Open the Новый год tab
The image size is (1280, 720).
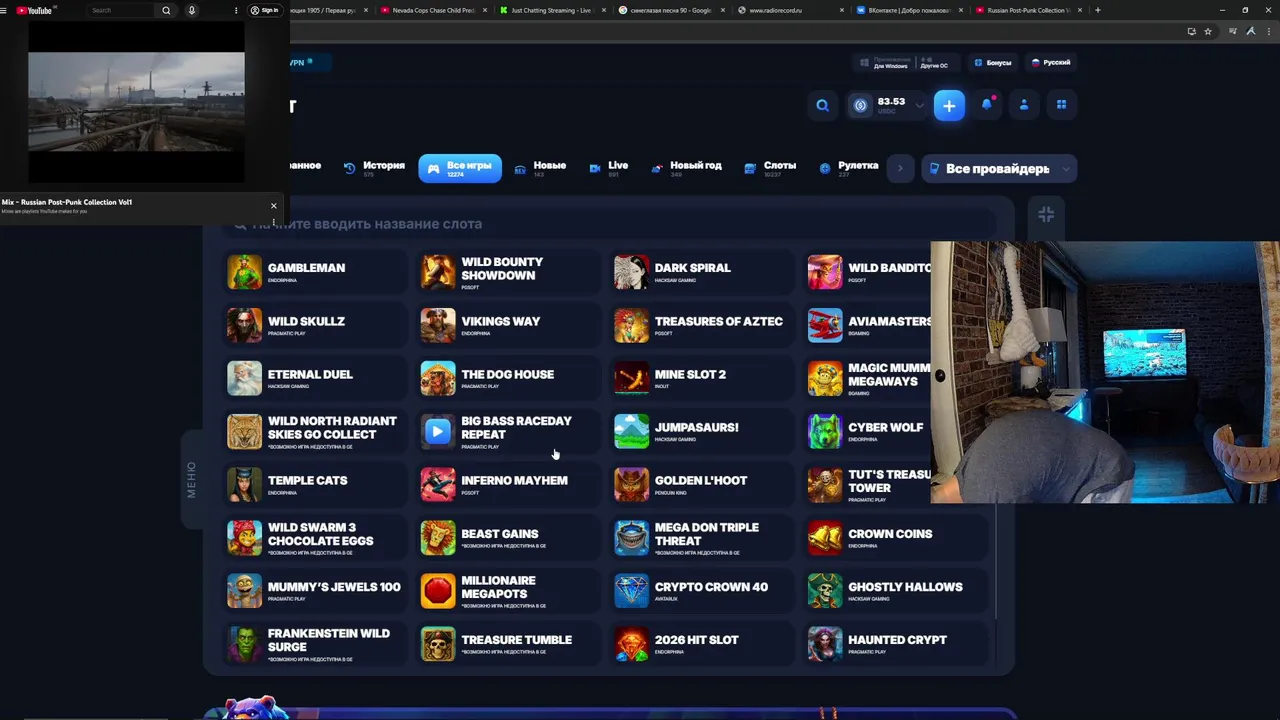[686, 168]
